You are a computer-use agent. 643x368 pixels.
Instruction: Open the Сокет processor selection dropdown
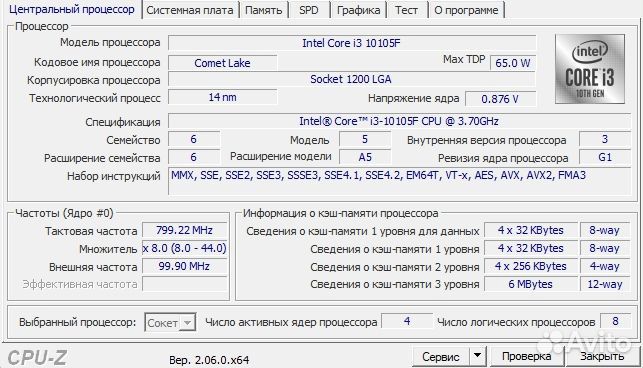(x=170, y=322)
